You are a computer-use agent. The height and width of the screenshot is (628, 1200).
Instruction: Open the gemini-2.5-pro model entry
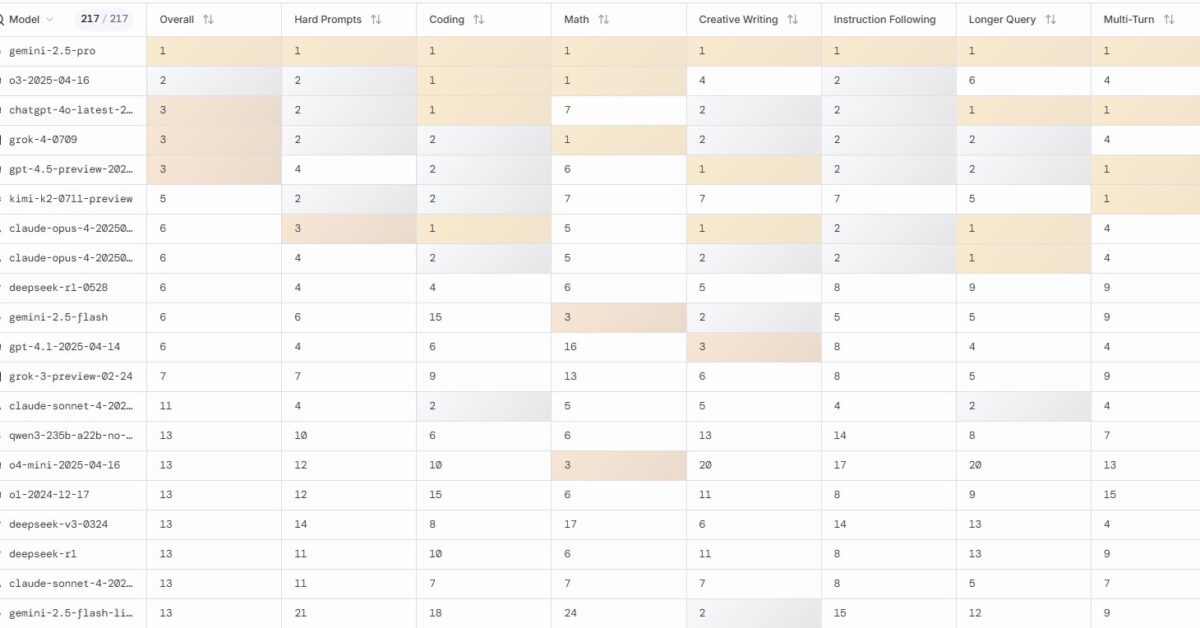(x=55, y=50)
